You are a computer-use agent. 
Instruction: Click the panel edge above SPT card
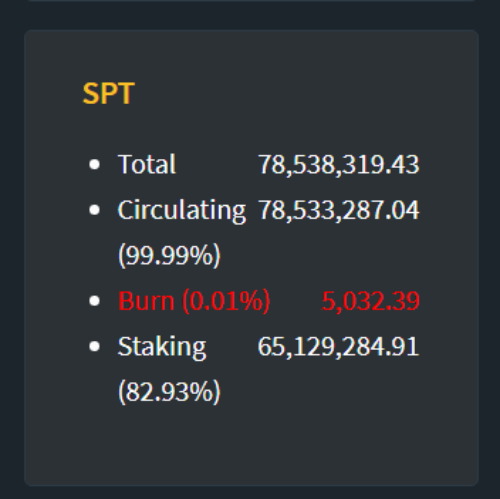tap(252, 1)
